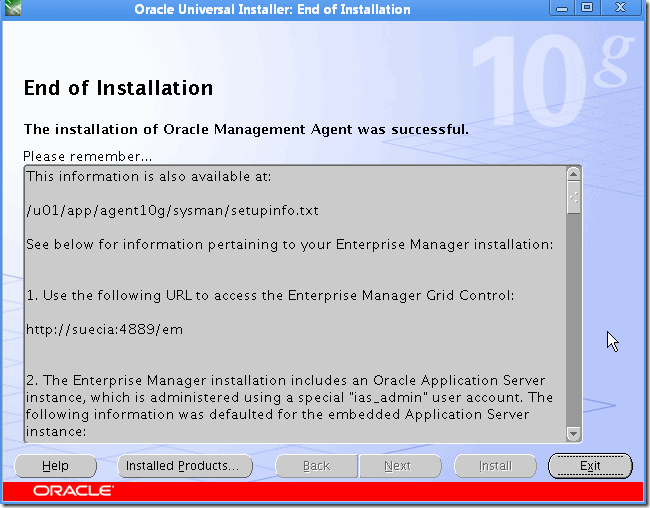Click the greyed-out Back button
Screen dimensions: 650x508
pyautogui.click(x=316, y=466)
